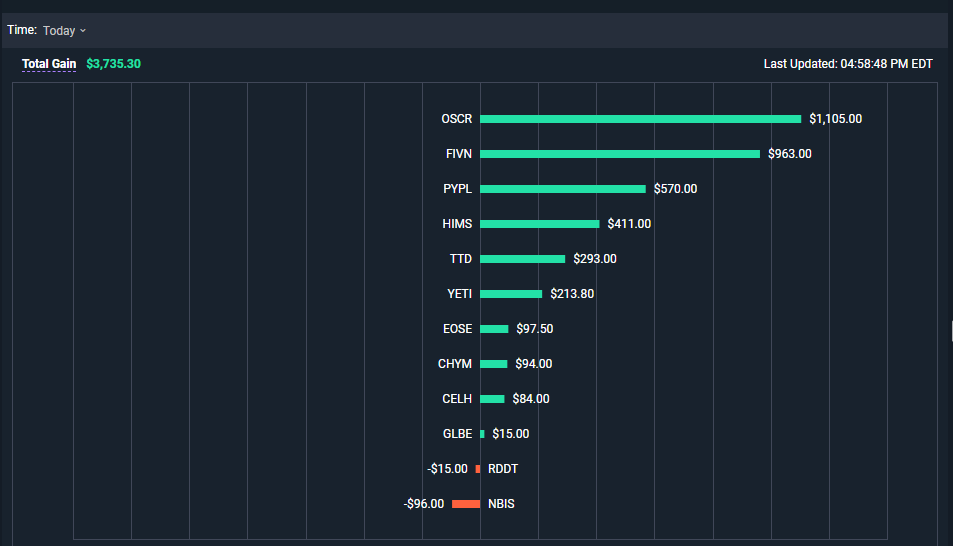953x546 pixels.
Task: Click the OSCR ticker label
Action: pos(456,119)
